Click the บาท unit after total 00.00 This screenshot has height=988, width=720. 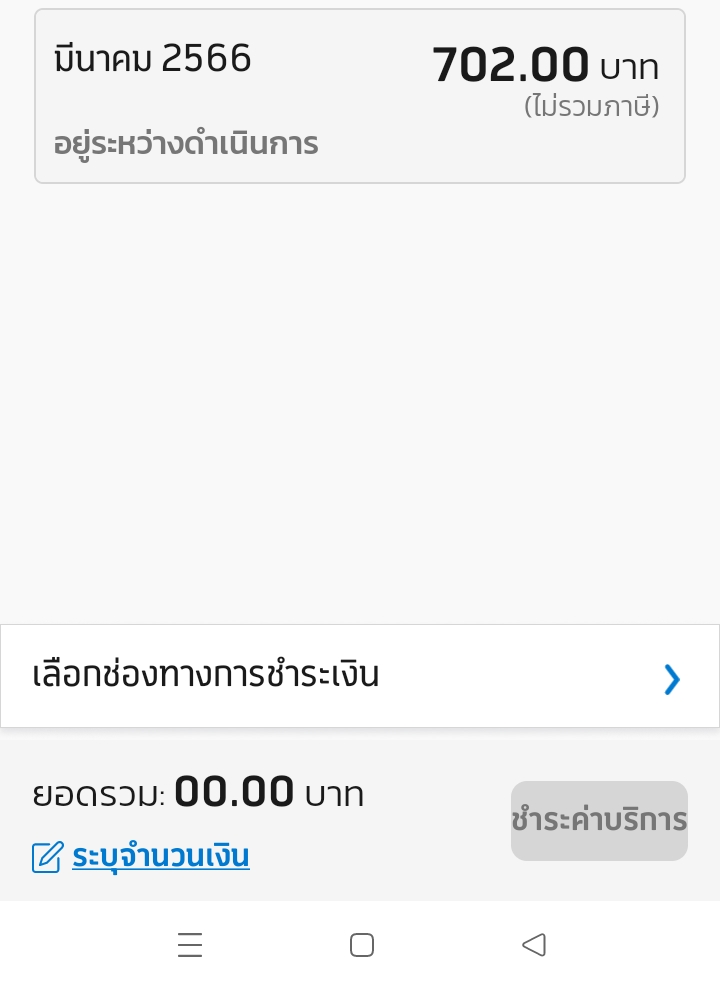(334, 795)
